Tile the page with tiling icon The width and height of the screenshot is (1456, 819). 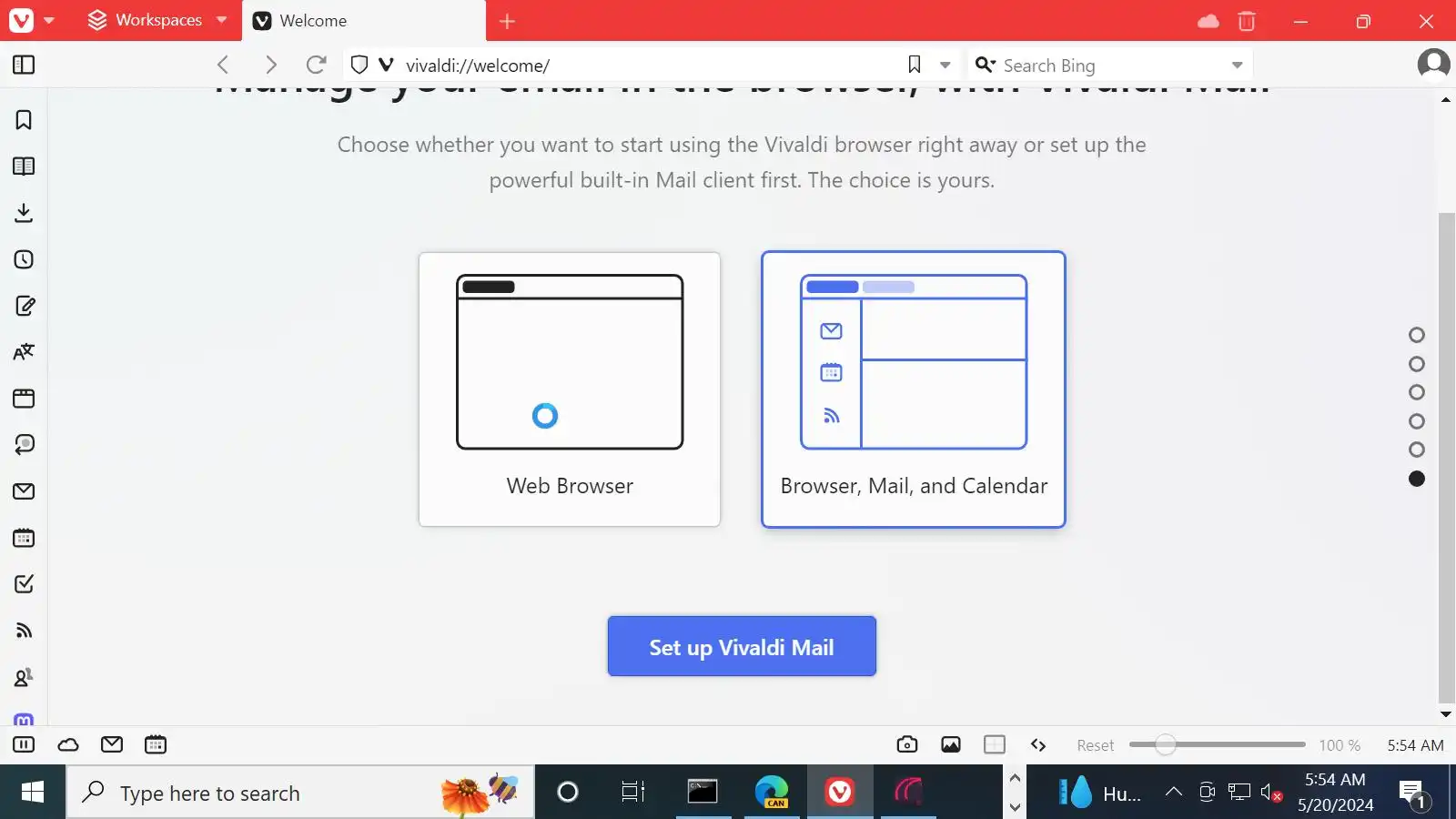coord(995,745)
